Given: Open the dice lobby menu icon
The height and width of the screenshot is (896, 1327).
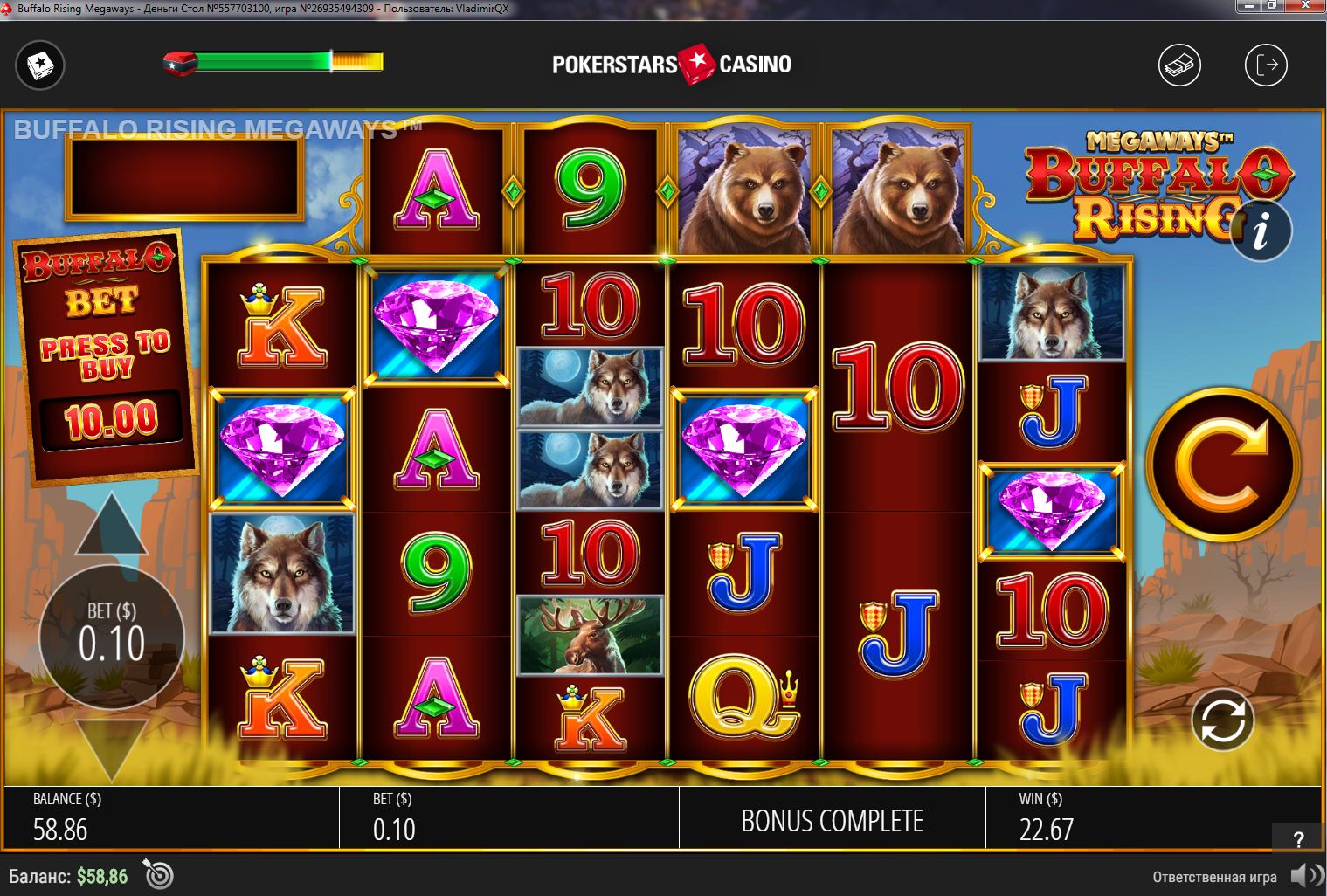Looking at the screenshot, I should (40, 65).
